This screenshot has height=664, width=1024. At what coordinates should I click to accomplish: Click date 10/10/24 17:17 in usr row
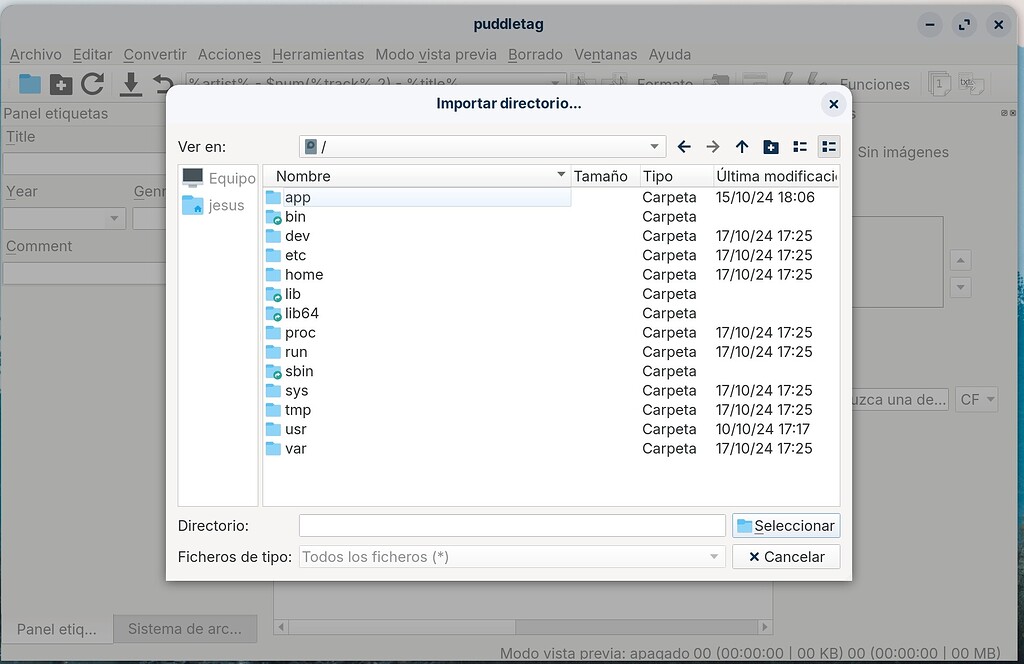coord(762,429)
